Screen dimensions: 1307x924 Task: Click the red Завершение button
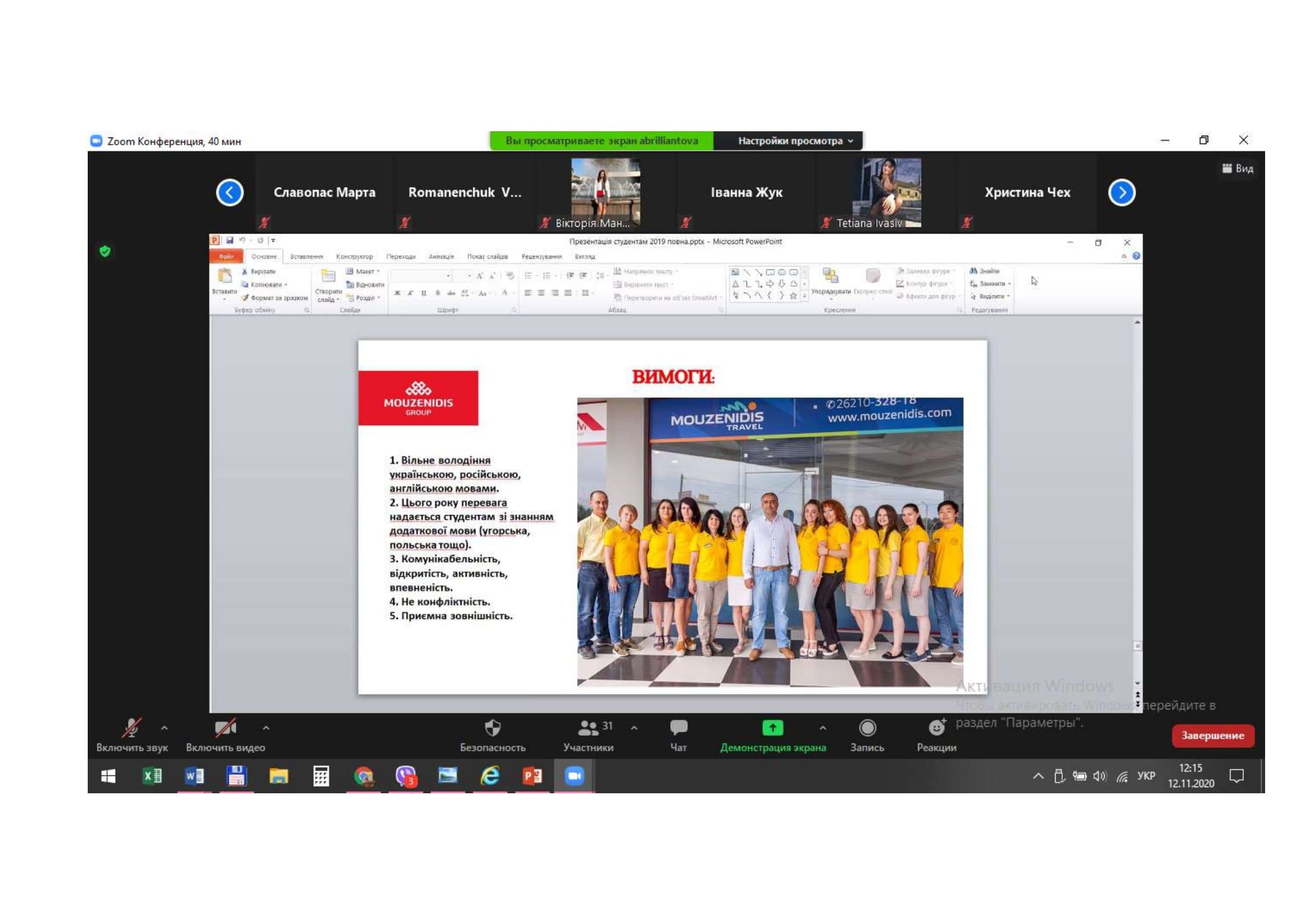click(x=1213, y=735)
